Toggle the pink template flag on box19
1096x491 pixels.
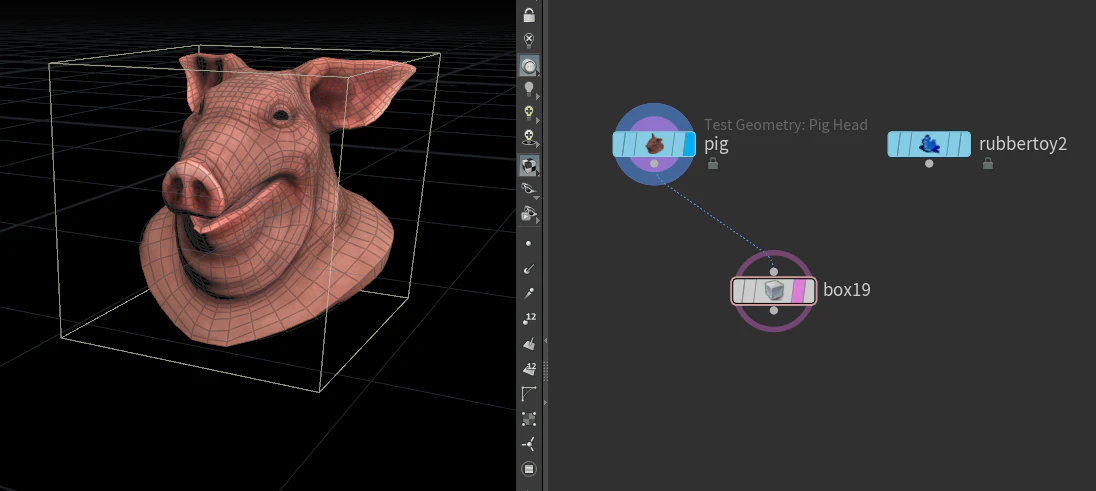click(798, 291)
